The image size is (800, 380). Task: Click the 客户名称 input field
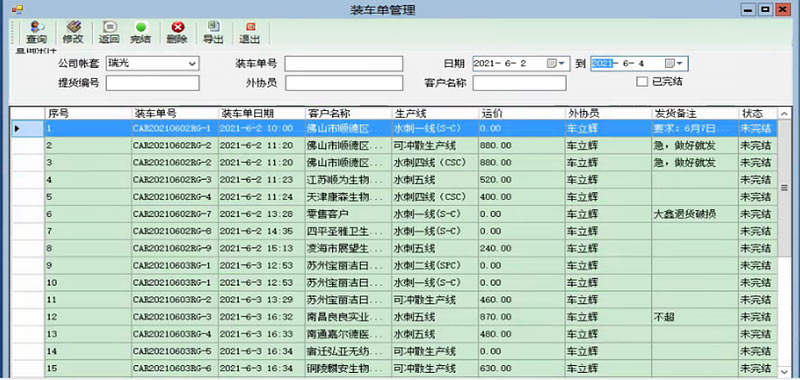[519, 83]
